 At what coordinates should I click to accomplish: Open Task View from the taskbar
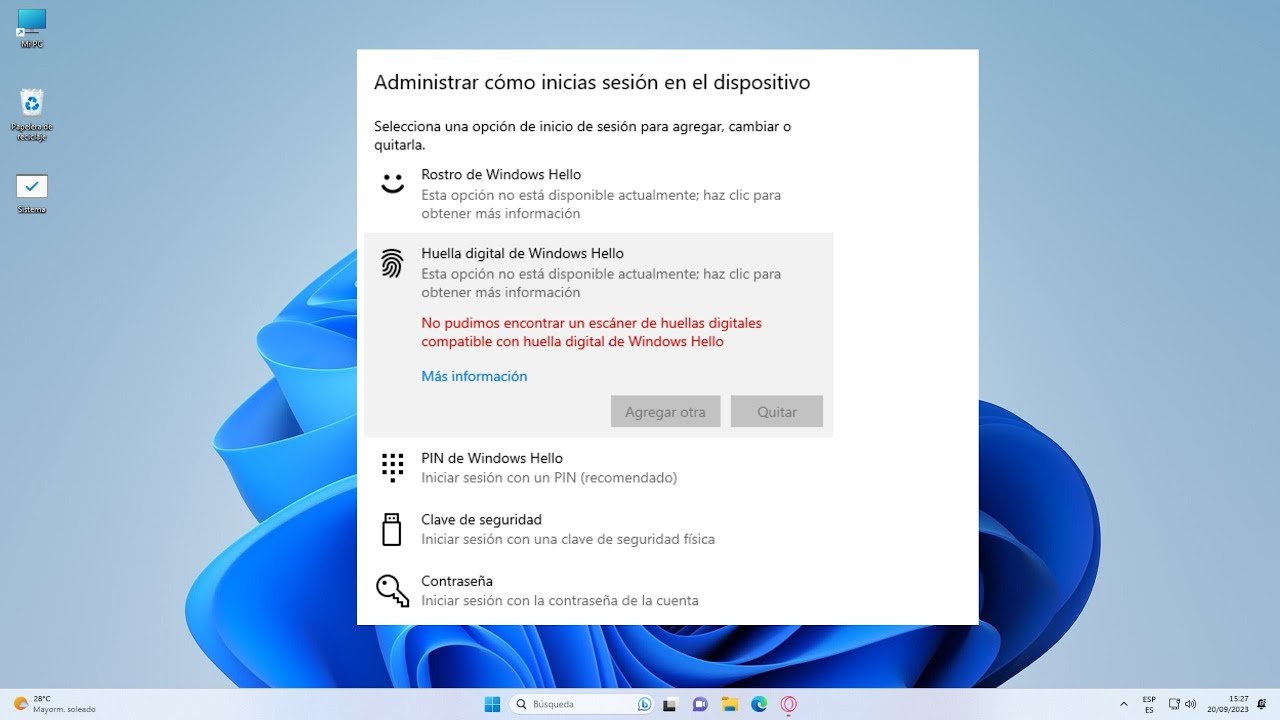pos(670,704)
